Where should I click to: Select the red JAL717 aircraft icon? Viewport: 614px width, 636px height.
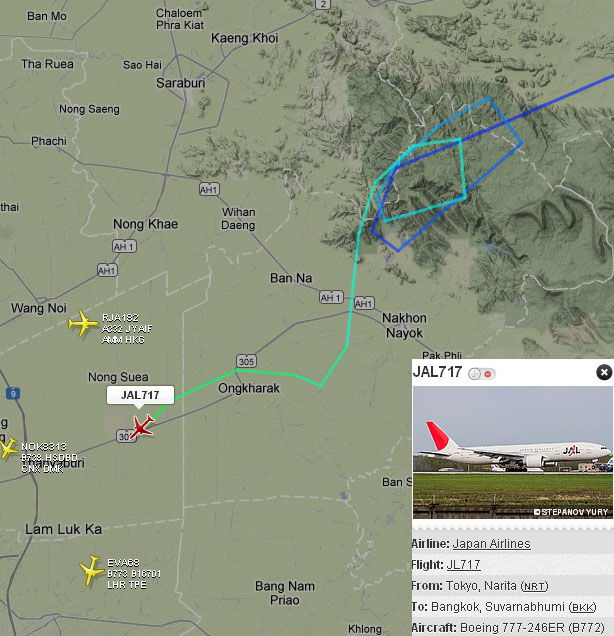tap(142, 426)
